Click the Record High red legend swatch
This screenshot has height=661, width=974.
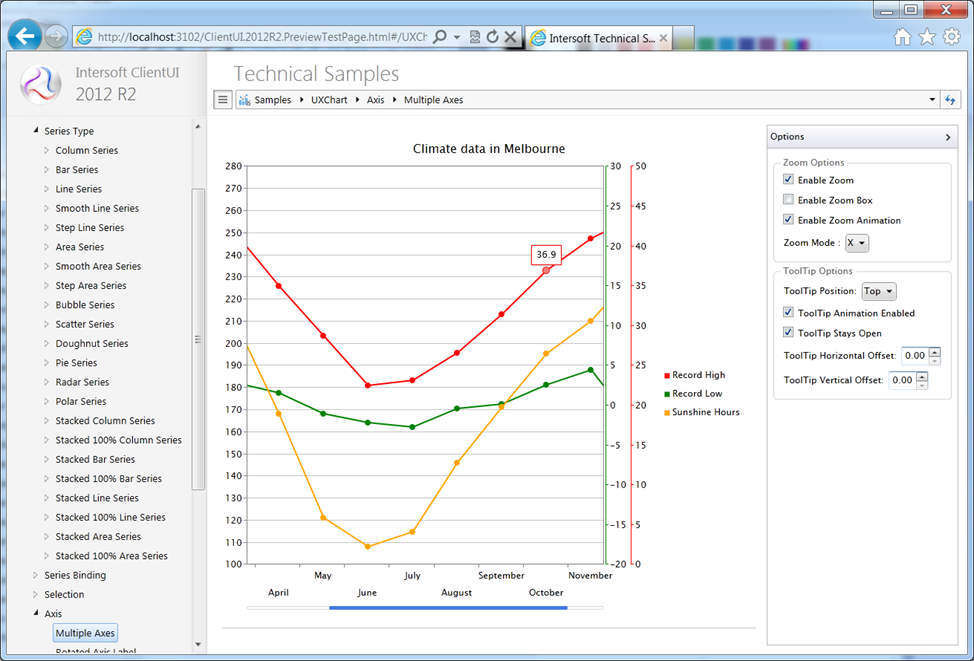[667, 375]
